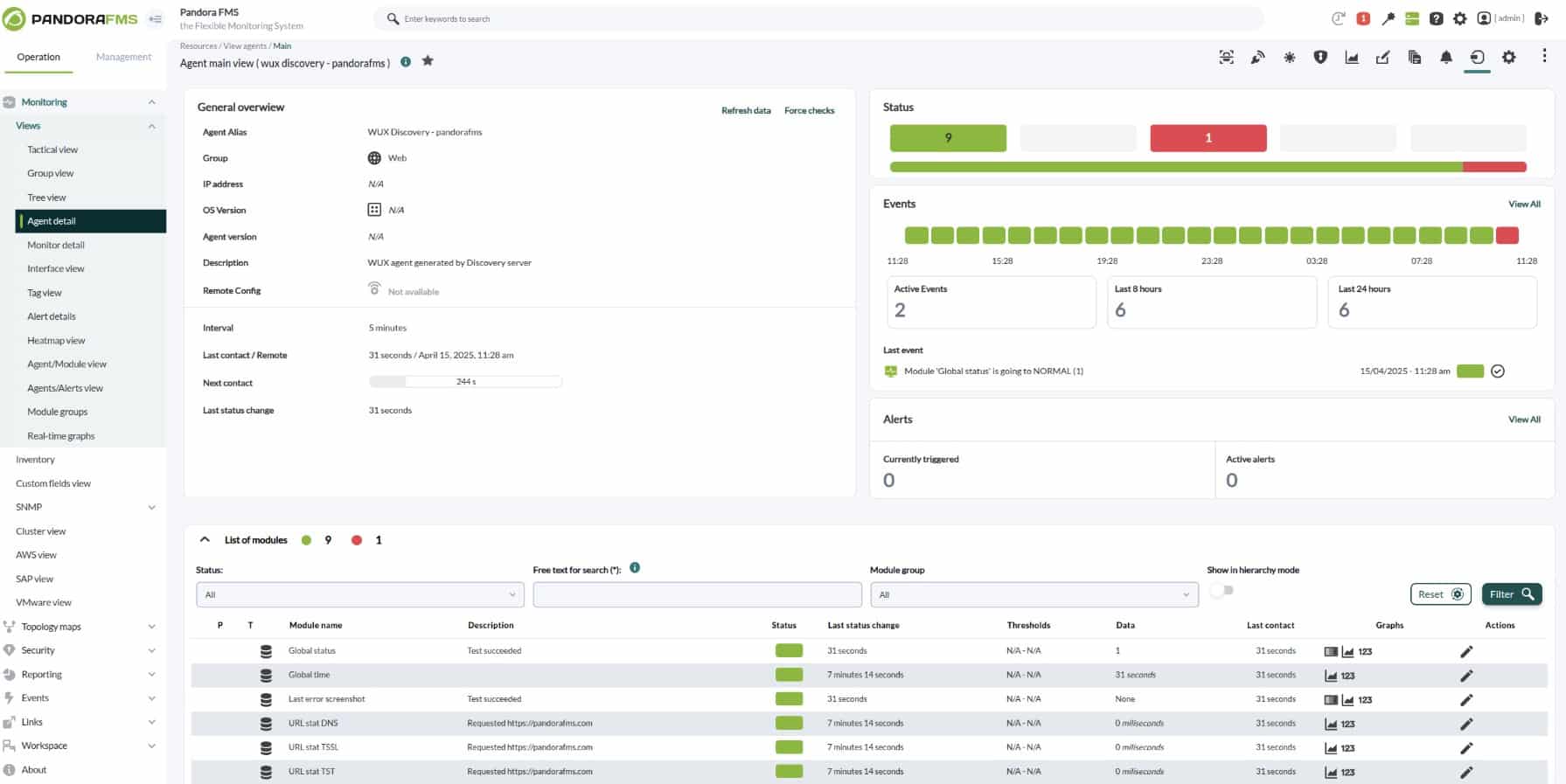
Task: Click the Force checks link
Action: click(809, 111)
